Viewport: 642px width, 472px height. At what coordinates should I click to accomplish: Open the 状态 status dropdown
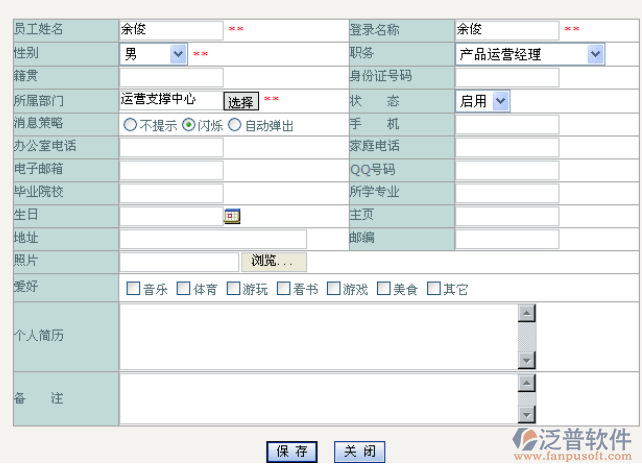500,101
